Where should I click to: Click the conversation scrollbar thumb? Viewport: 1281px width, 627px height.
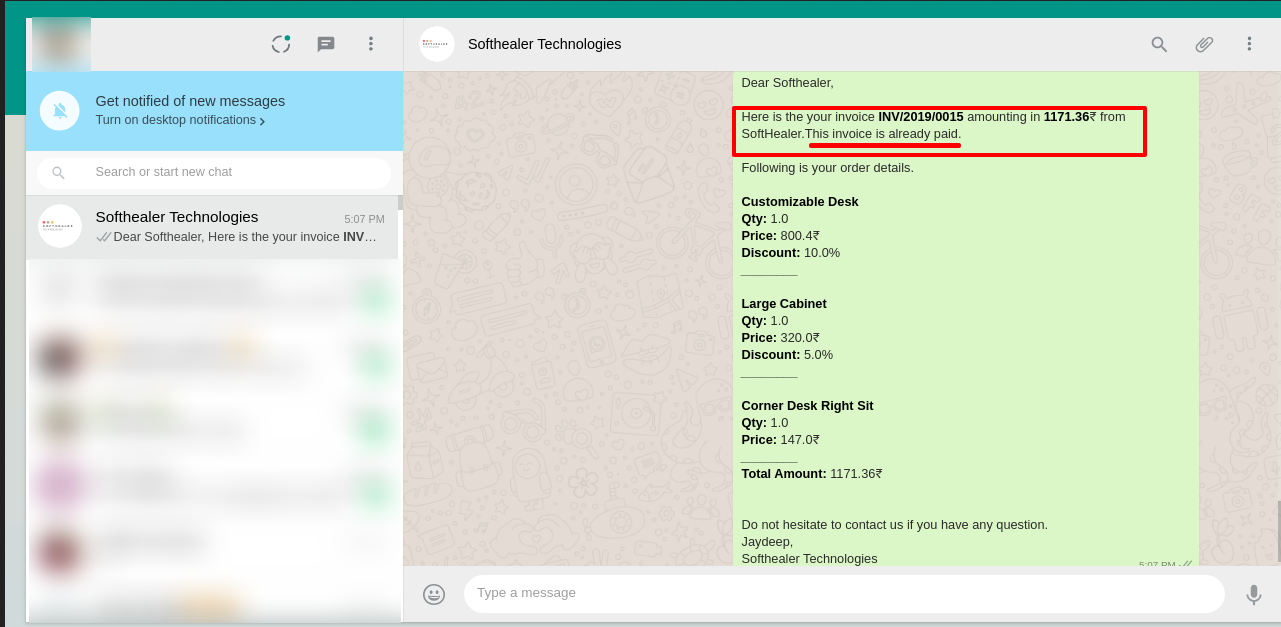[x=1278, y=531]
